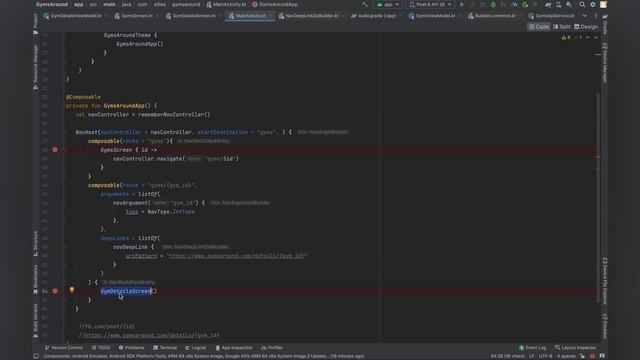Viewport: 640px width, 360px height.
Task: Click the rememberNavController() call
Action: pyautogui.click(x=174, y=115)
